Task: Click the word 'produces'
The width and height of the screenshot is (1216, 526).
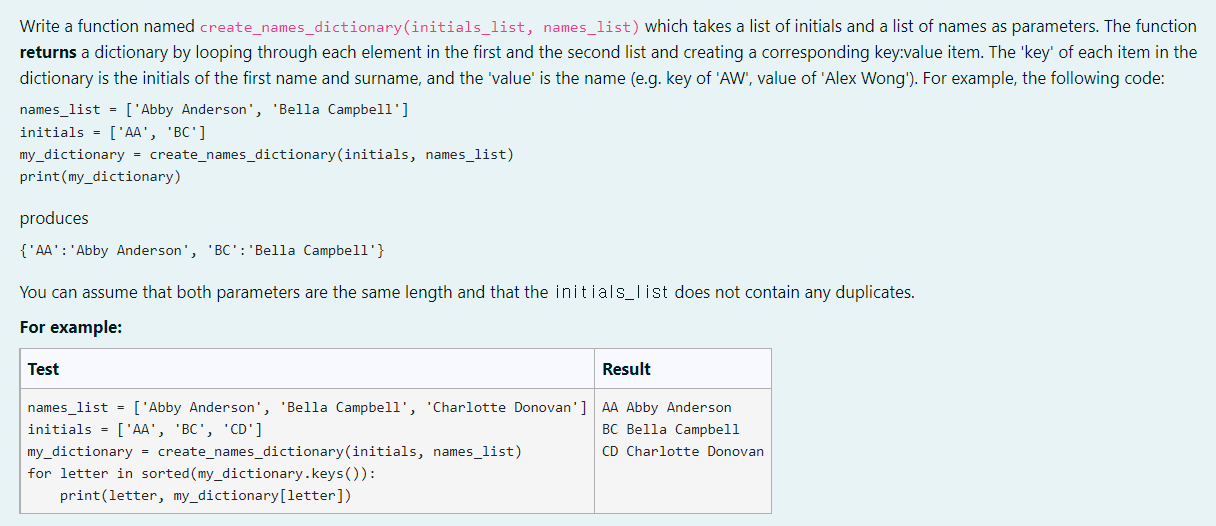Action: (x=54, y=218)
